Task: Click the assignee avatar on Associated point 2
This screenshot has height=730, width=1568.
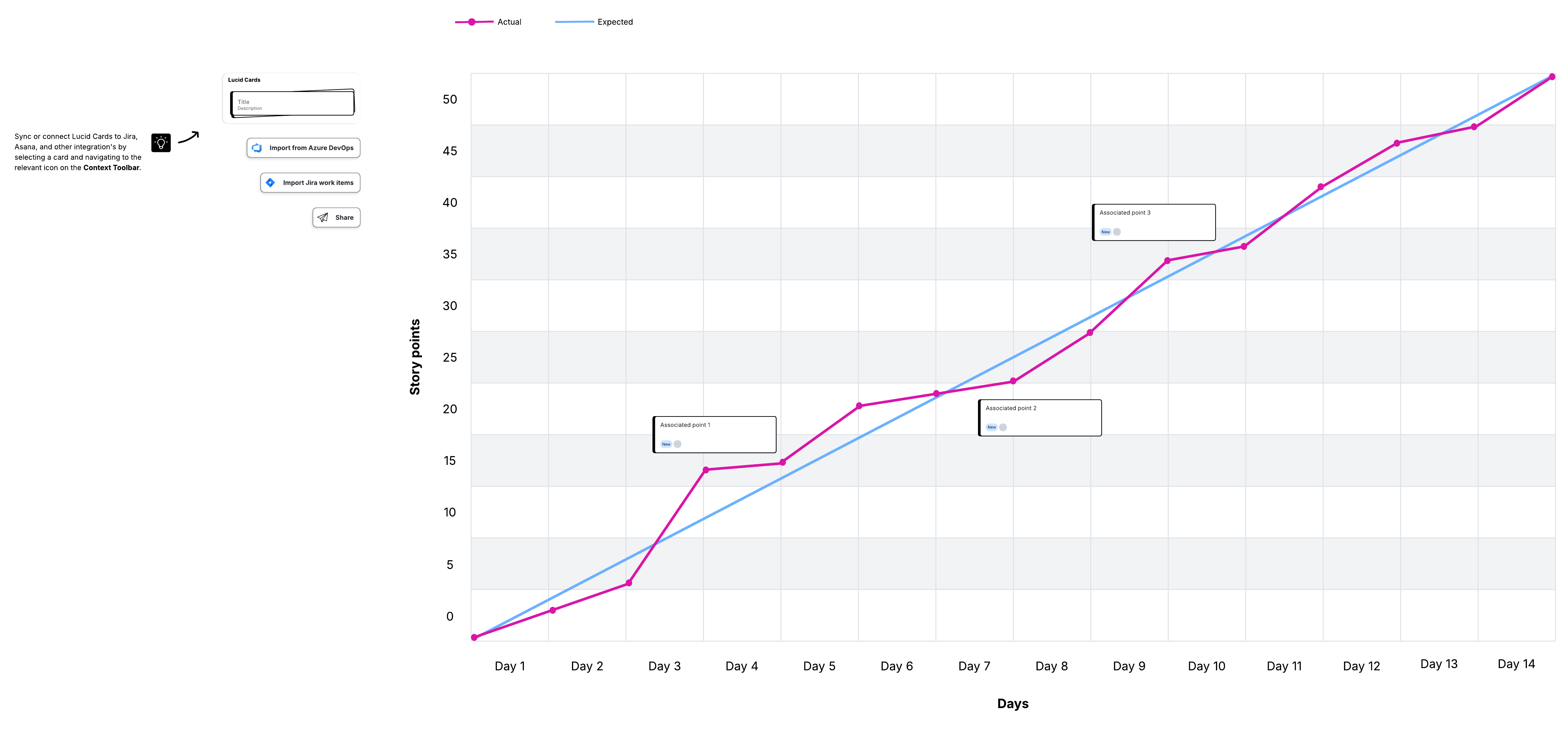Action: coord(1003,427)
